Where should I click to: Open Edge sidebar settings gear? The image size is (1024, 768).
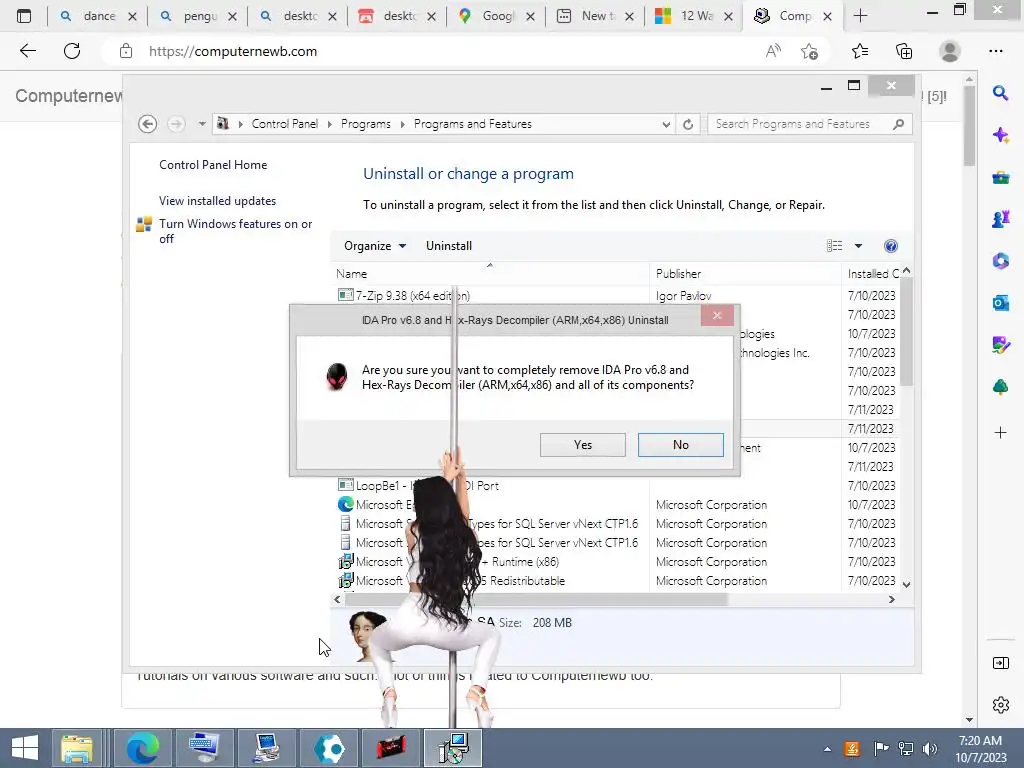[x=1000, y=705]
